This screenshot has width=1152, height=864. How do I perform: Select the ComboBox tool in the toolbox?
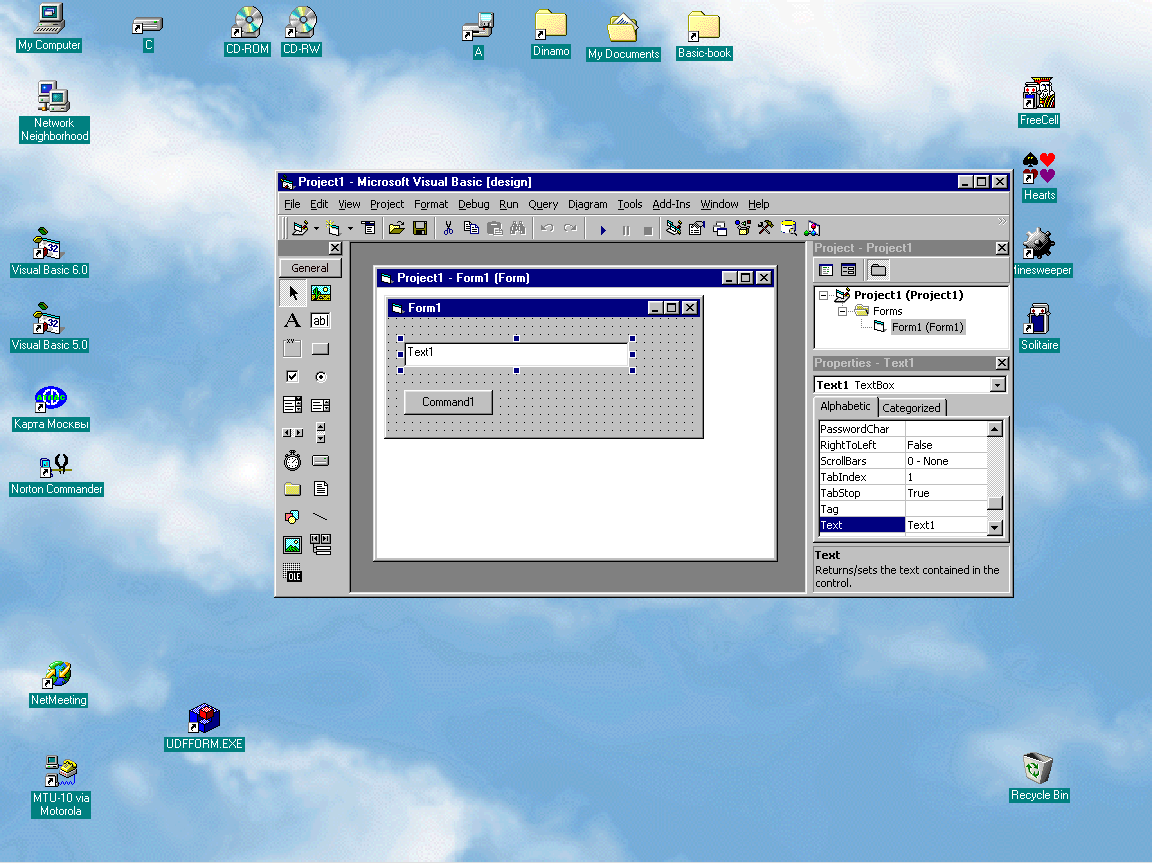click(x=293, y=405)
